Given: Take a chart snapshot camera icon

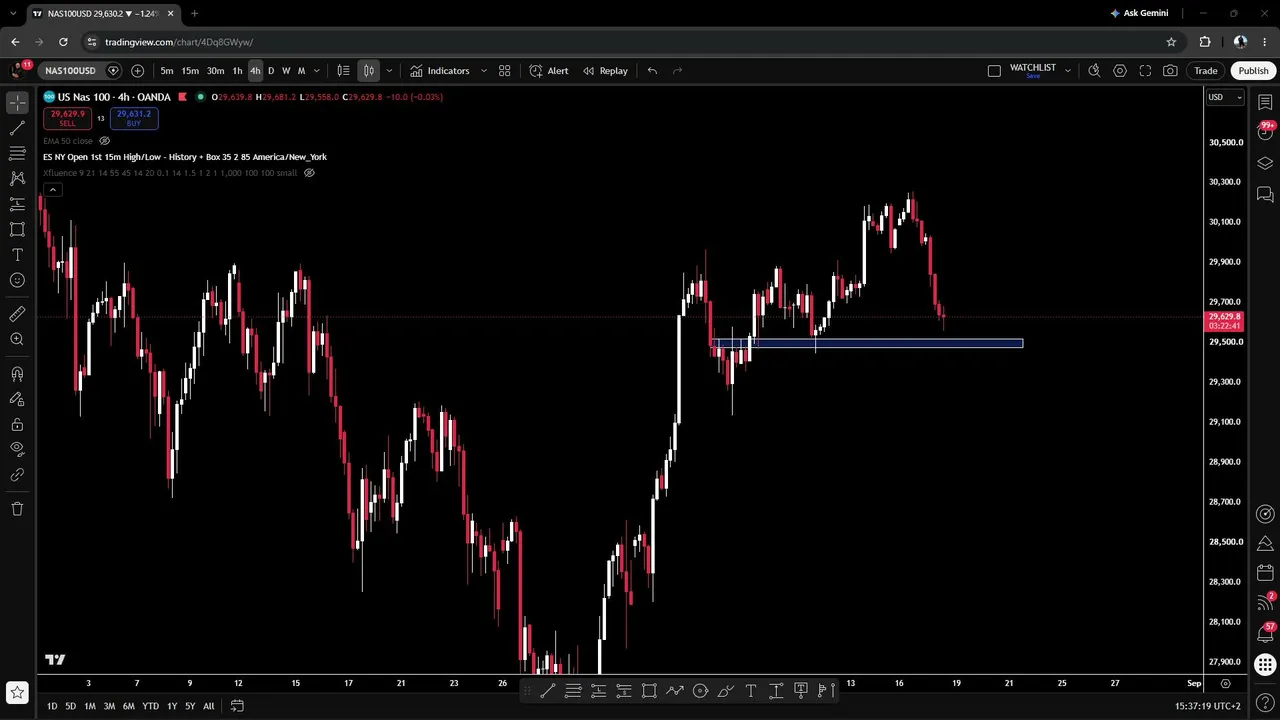Looking at the screenshot, I should pyautogui.click(x=1170, y=71).
